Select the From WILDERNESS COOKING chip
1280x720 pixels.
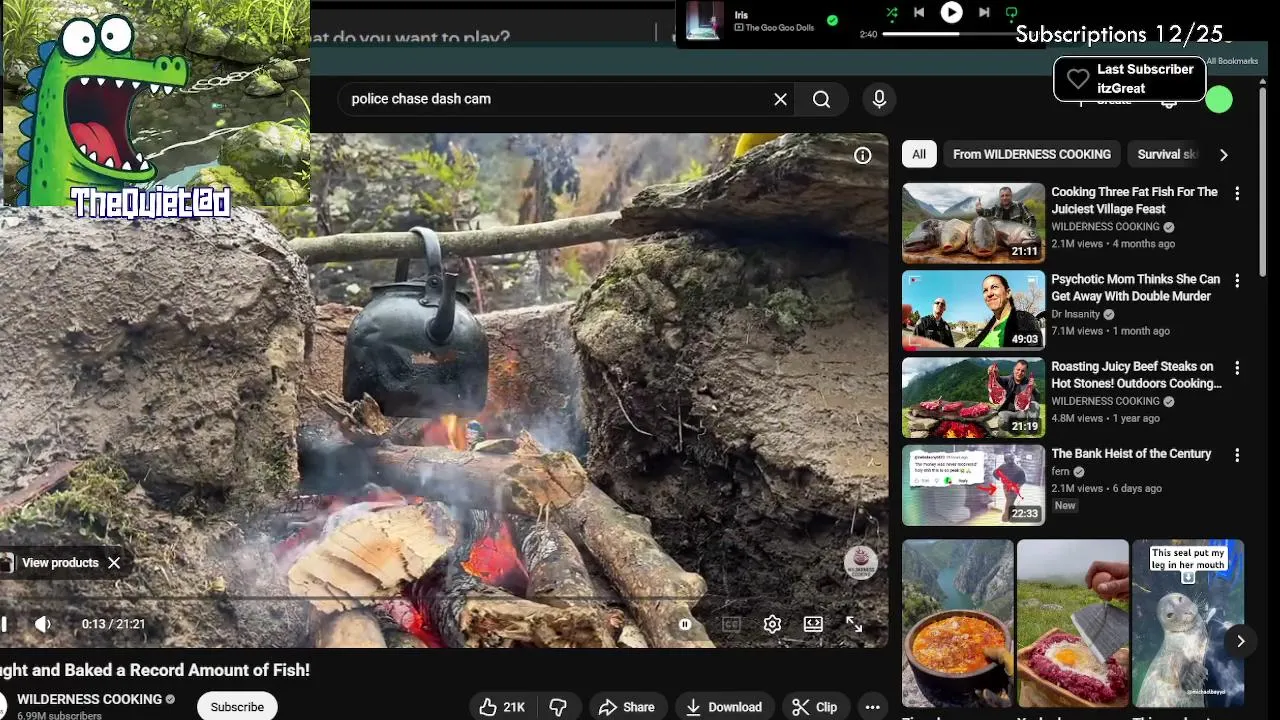[1032, 154]
